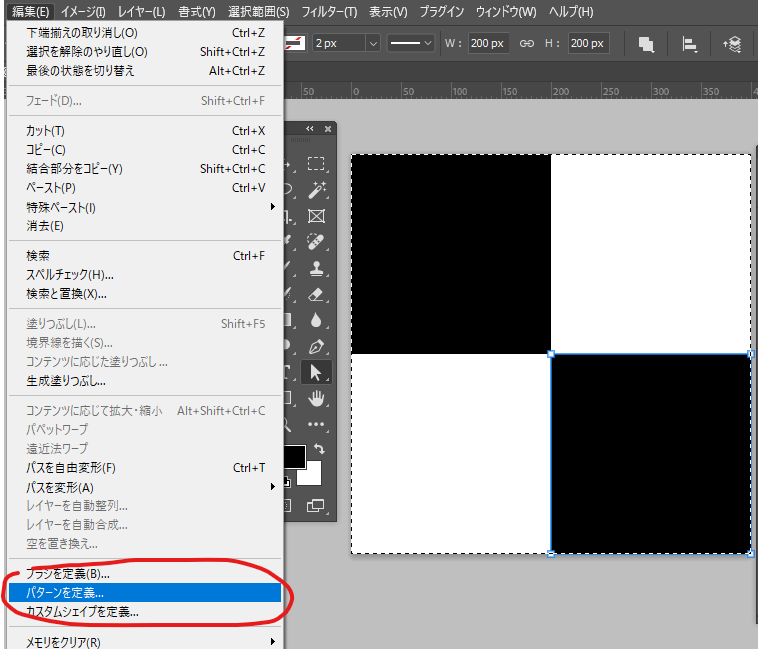
Task: Click the black foreground color swatch
Action: pyautogui.click(x=293, y=458)
